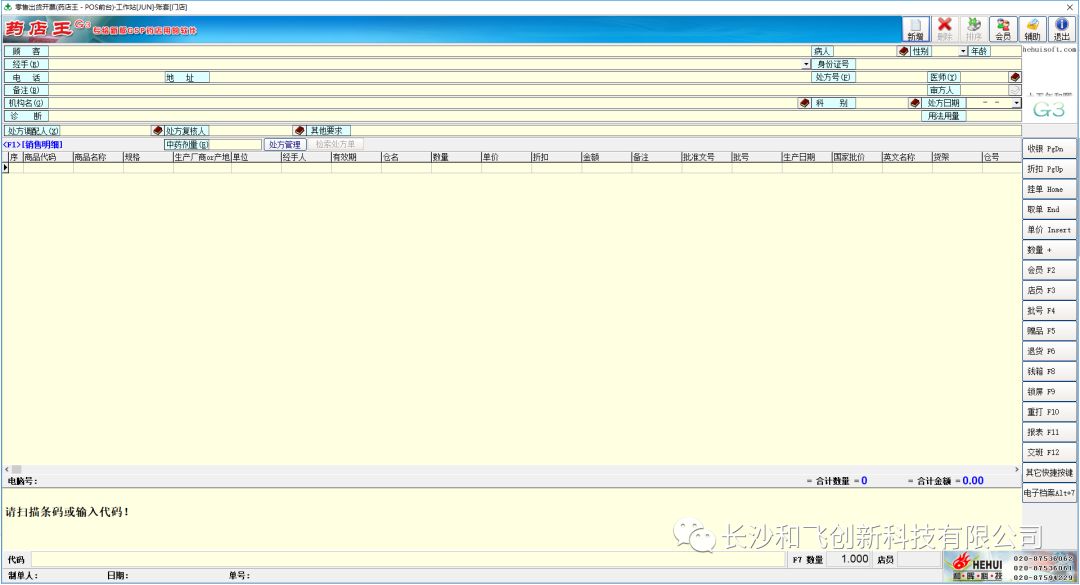
Task: Click the 交班 F12 button
Action: (1049, 453)
